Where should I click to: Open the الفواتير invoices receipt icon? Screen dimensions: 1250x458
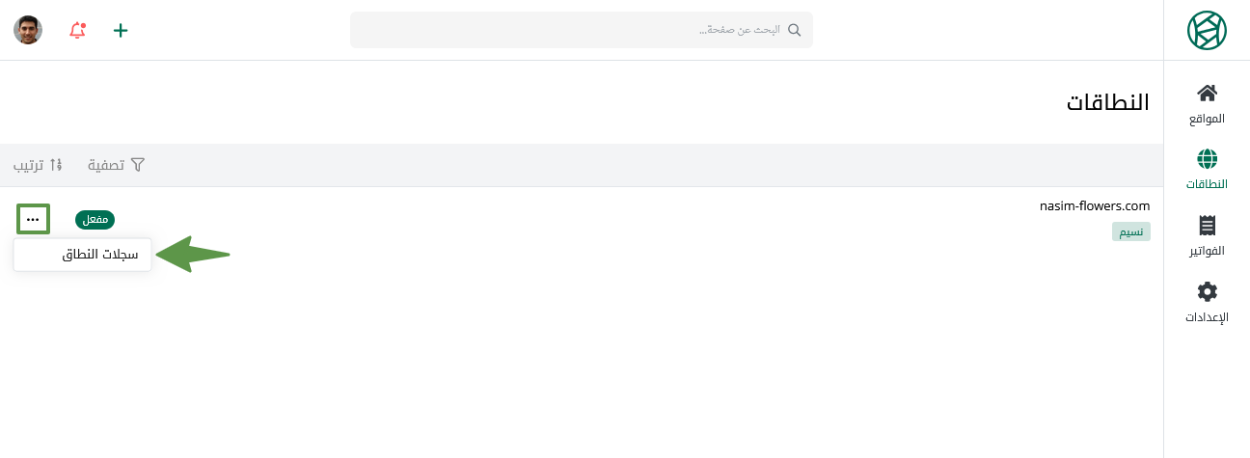(1207, 226)
